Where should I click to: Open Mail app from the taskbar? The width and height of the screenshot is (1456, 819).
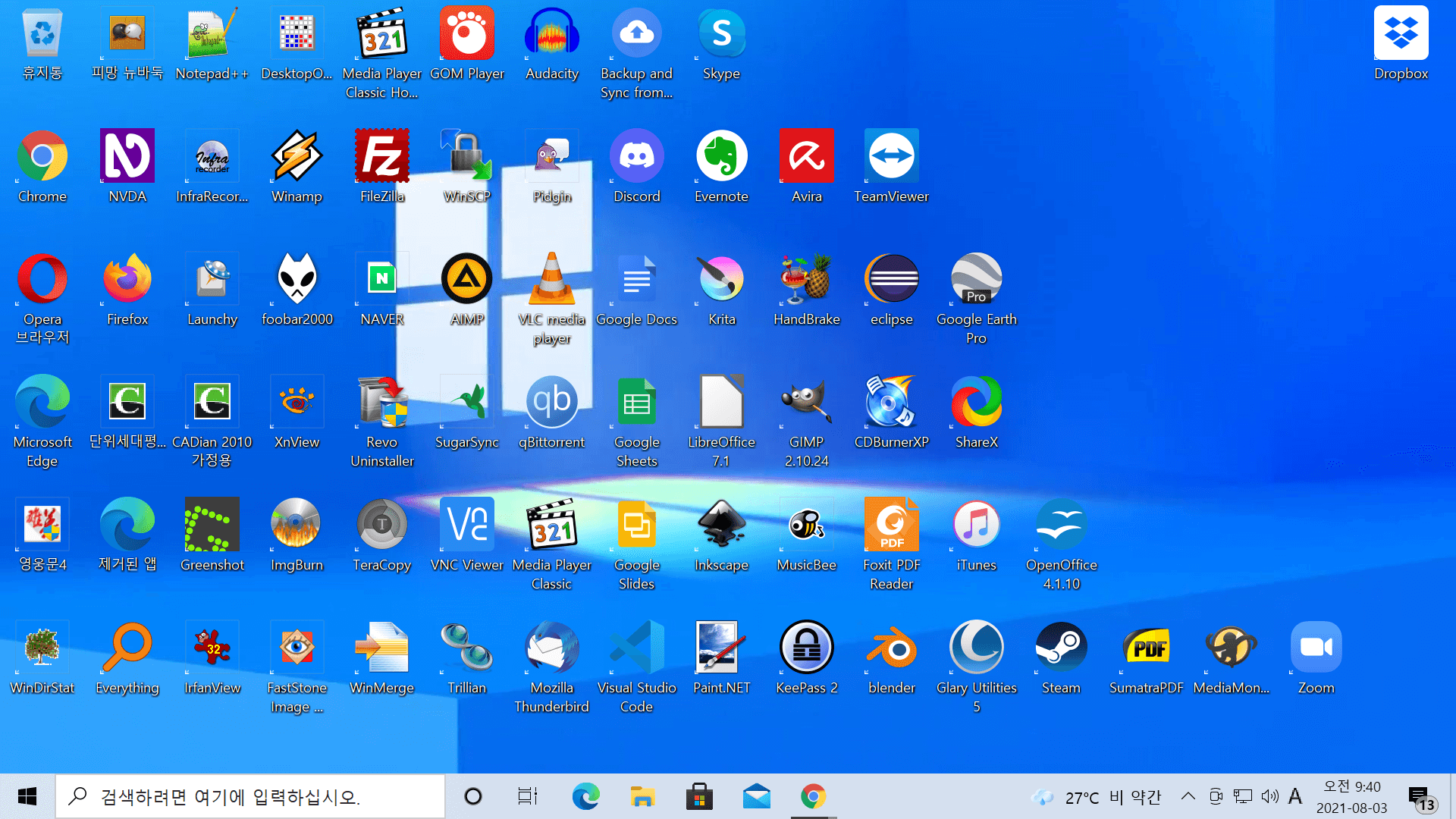(756, 796)
